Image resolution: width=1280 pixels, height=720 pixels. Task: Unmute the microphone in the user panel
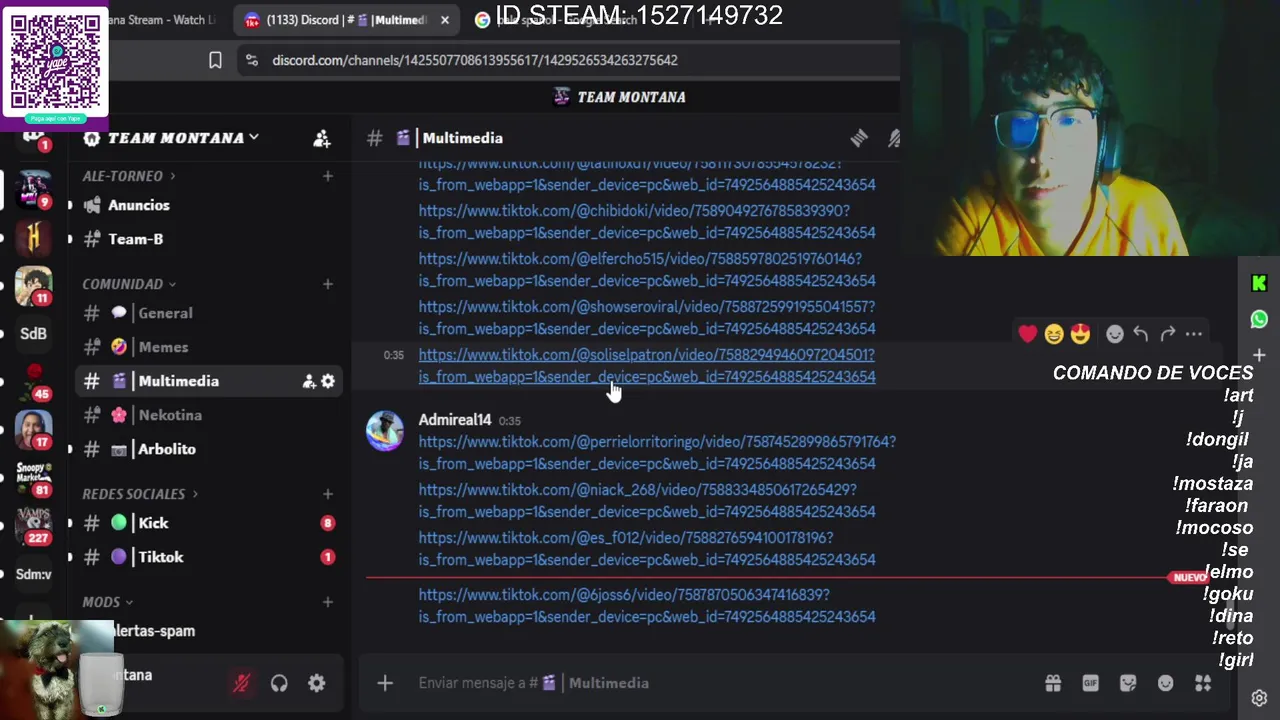241,683
